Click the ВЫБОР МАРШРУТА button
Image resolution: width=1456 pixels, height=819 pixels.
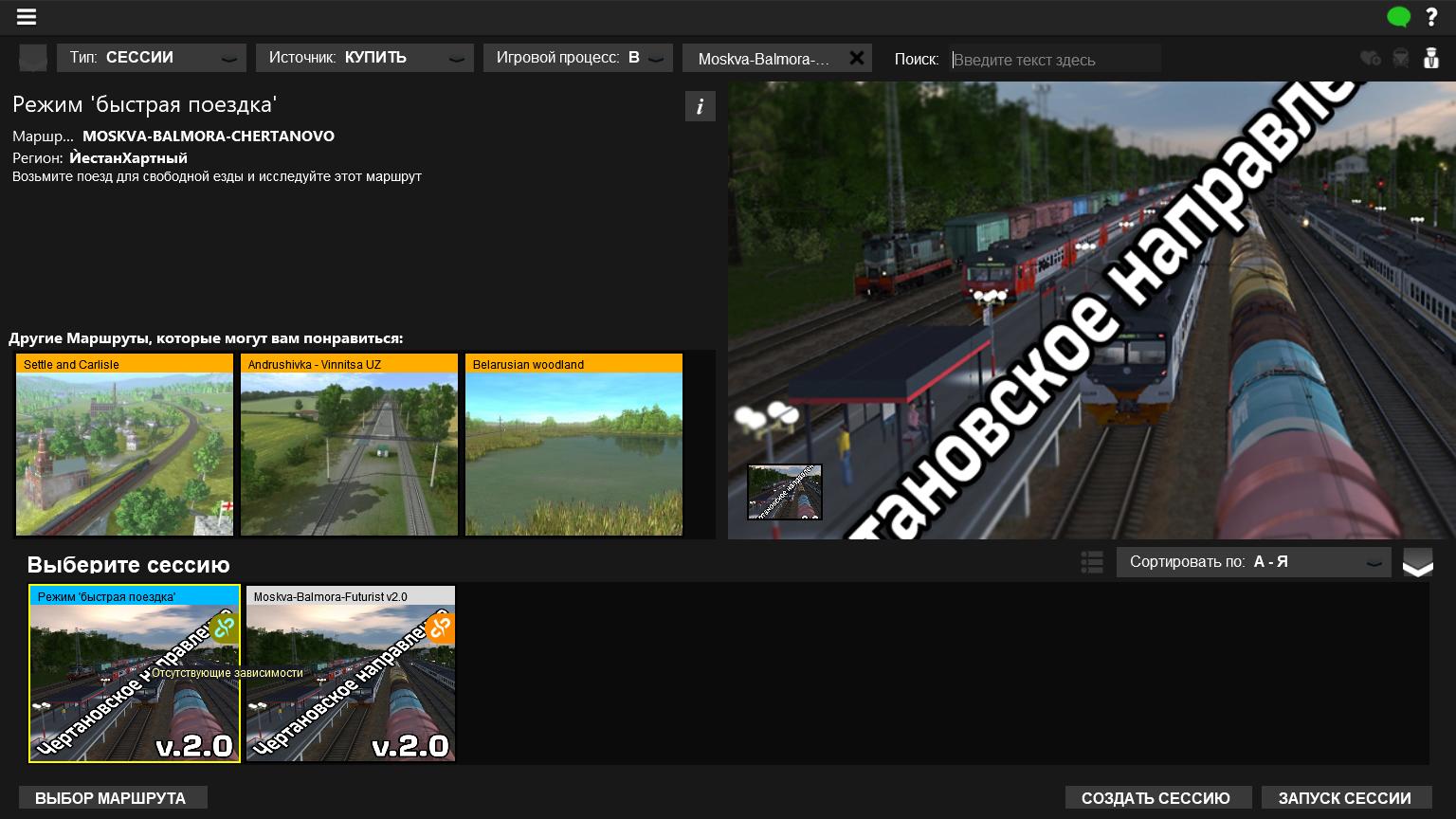click(113, 798)
